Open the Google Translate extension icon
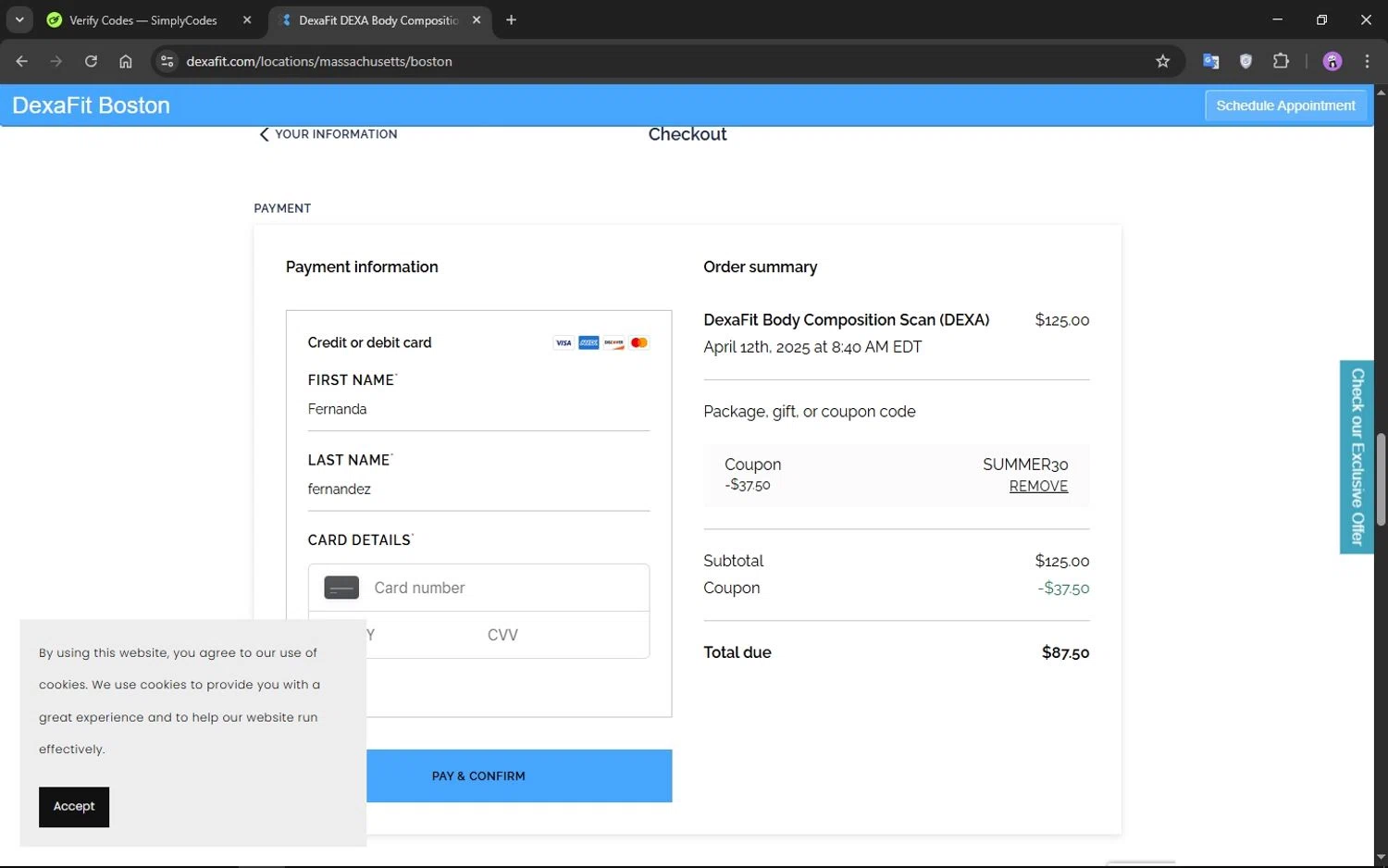 click(x=1210, y=61)
